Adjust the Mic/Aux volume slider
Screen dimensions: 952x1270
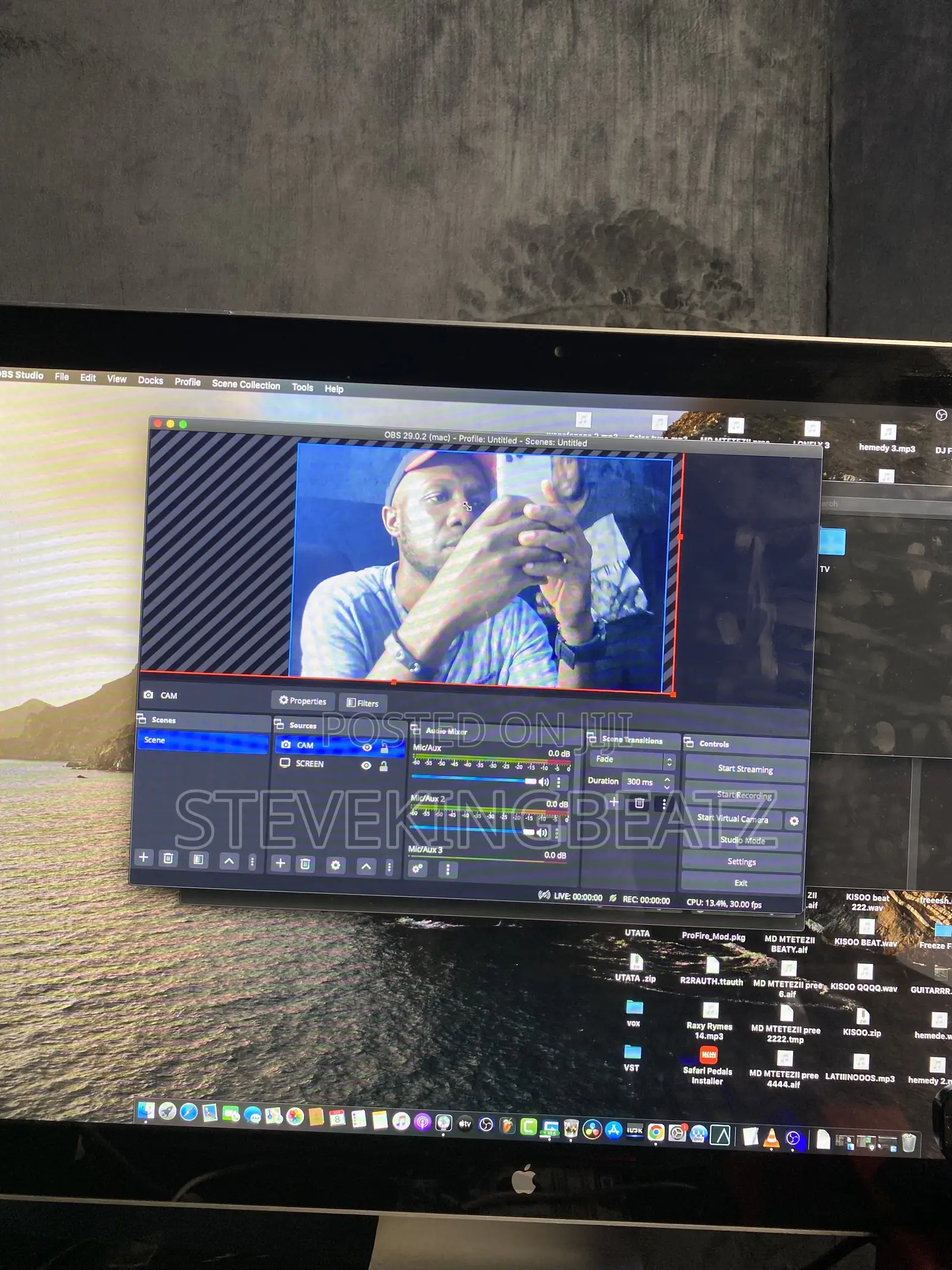click(x=474, y=780)
